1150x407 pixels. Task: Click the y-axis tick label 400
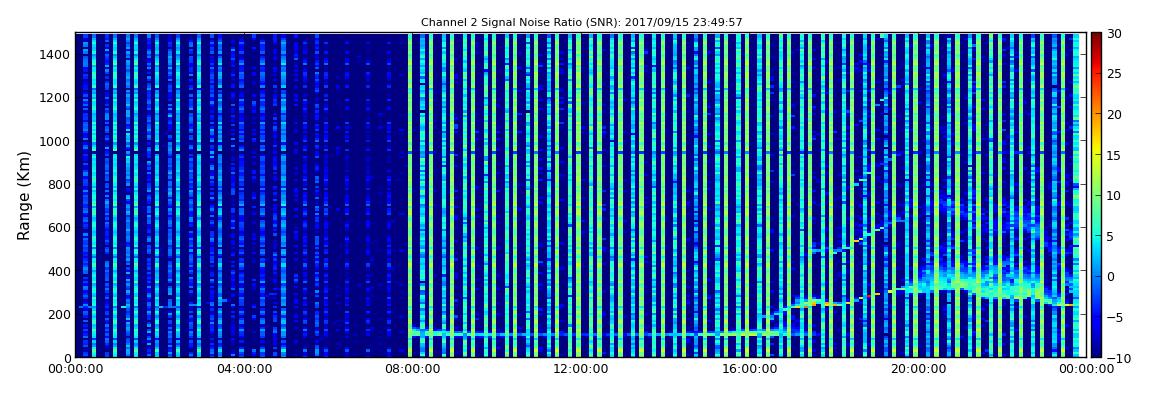[59, 271]
